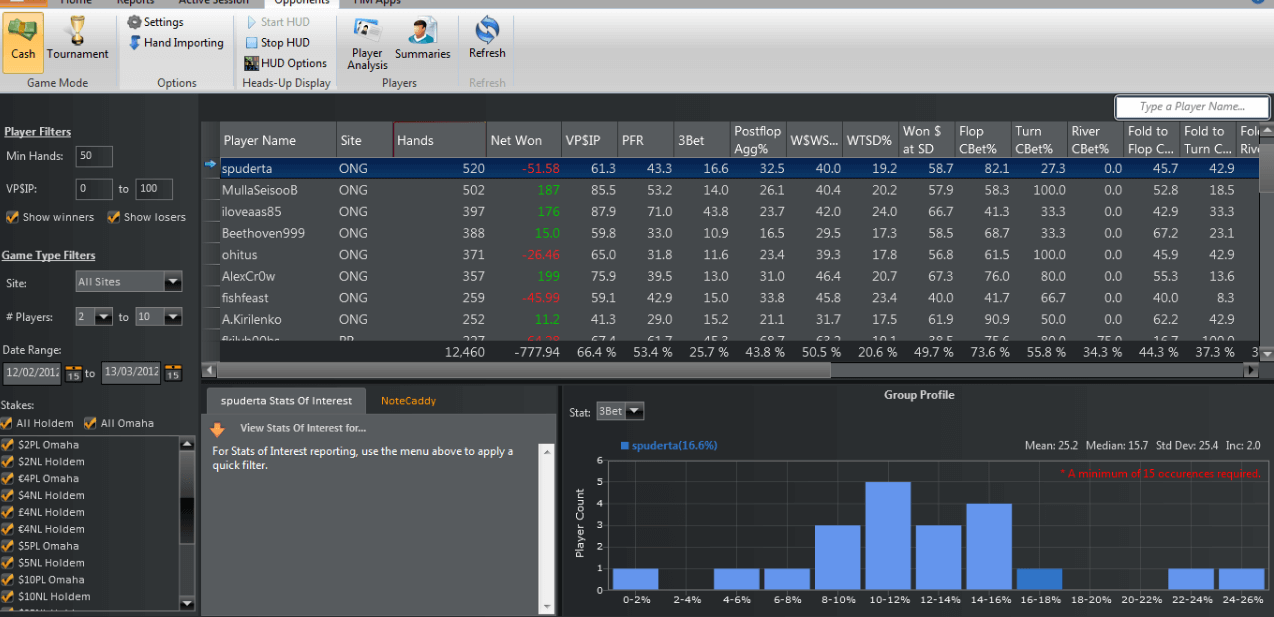1274x617 pixels.
Task: Toggle the Show winners checkbox
Action: click(13, 217)
